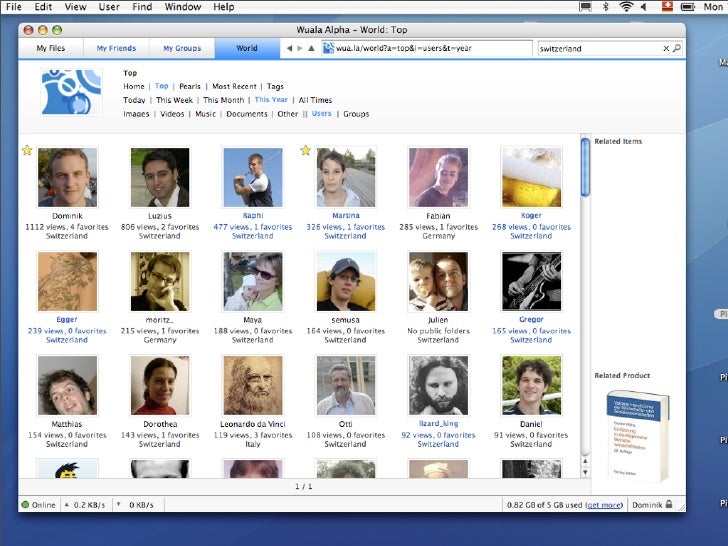Go back with the left navigation arrow
Image resolution: width=728 pixels, height=546 pixels.
pyautogui.click(x=289, y=48)
